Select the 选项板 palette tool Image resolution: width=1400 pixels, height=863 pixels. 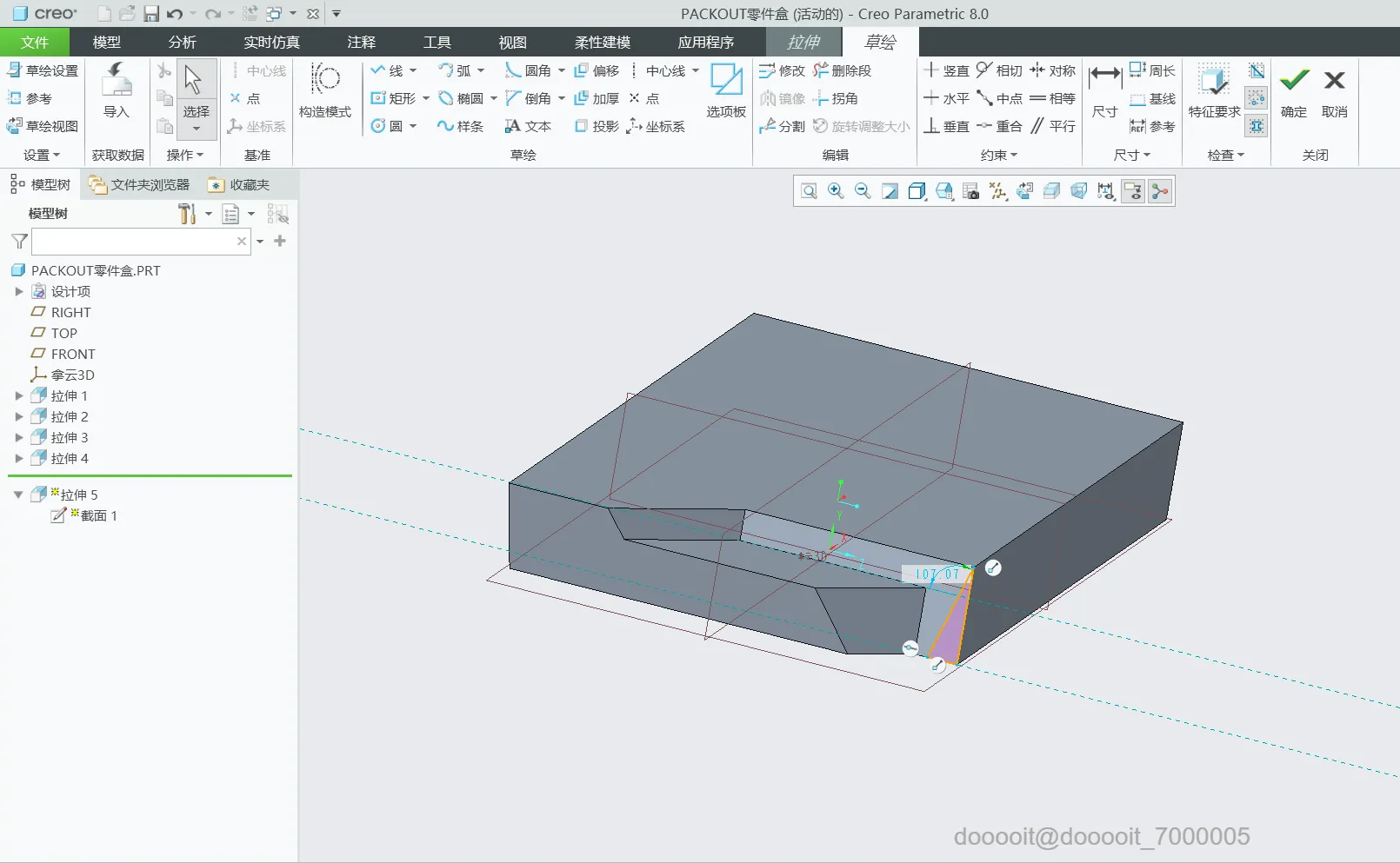click(x=726, y=91)
